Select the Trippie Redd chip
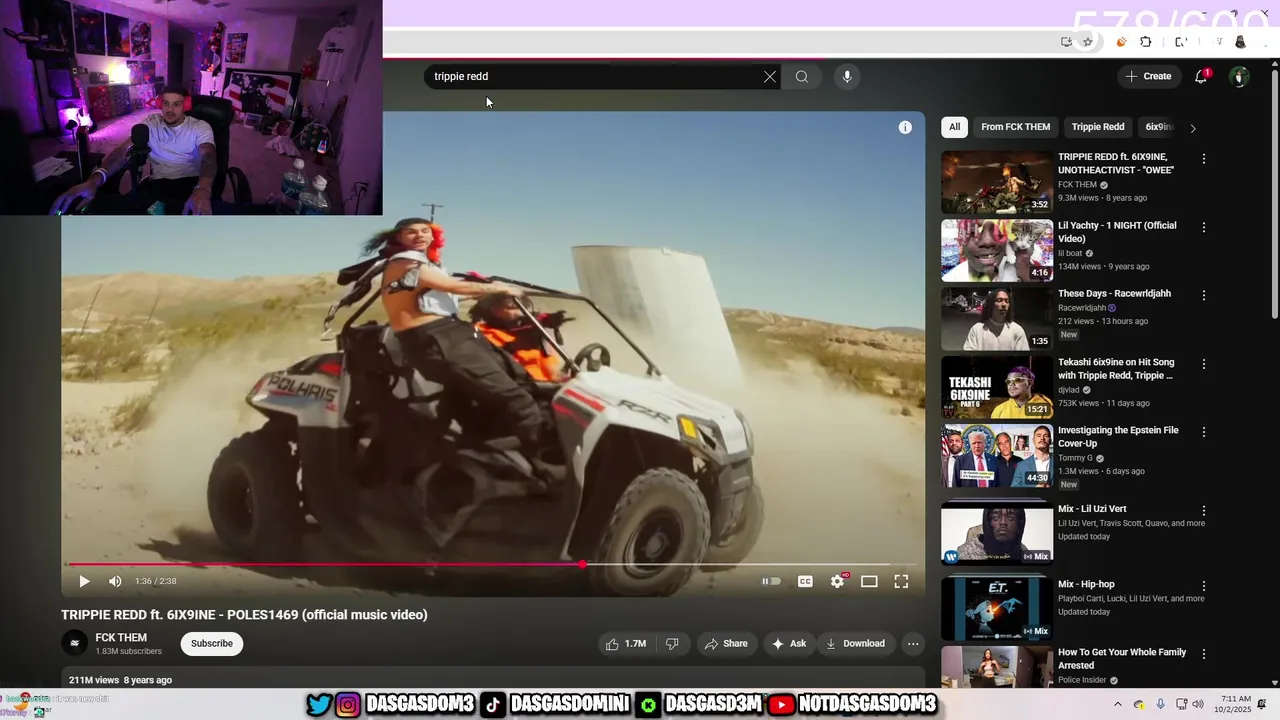The width and height of the screenshot is (1280, 720). click(1098, 127)
